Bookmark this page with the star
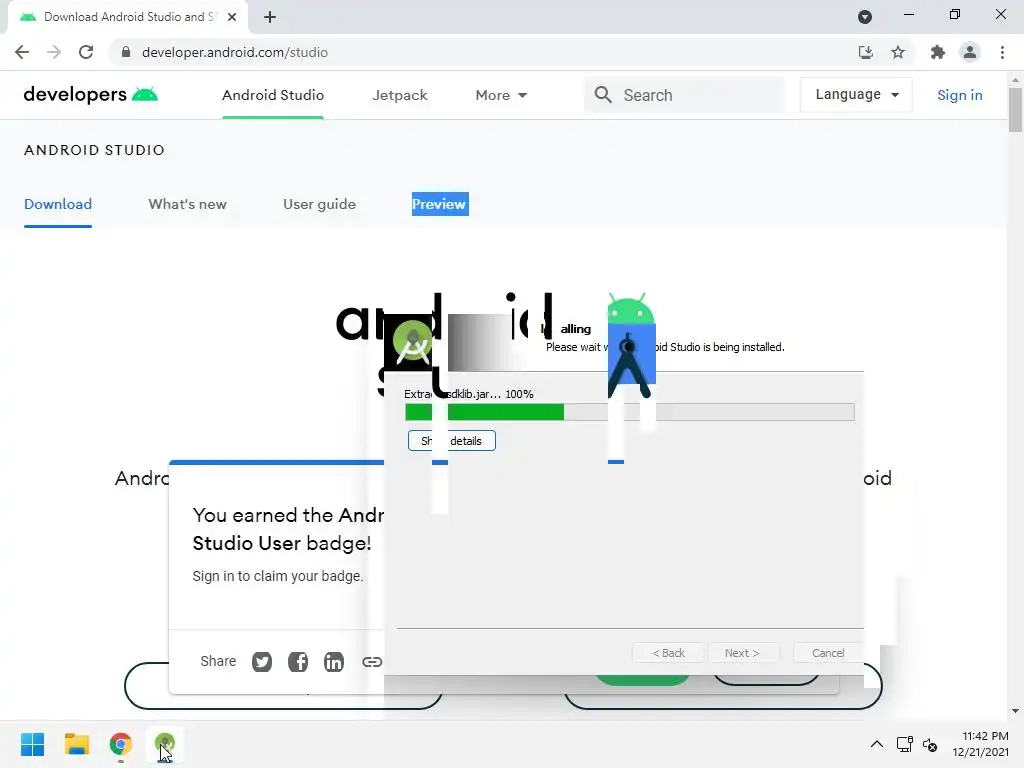Screen dimensions: 1024x768 point(898,52)
